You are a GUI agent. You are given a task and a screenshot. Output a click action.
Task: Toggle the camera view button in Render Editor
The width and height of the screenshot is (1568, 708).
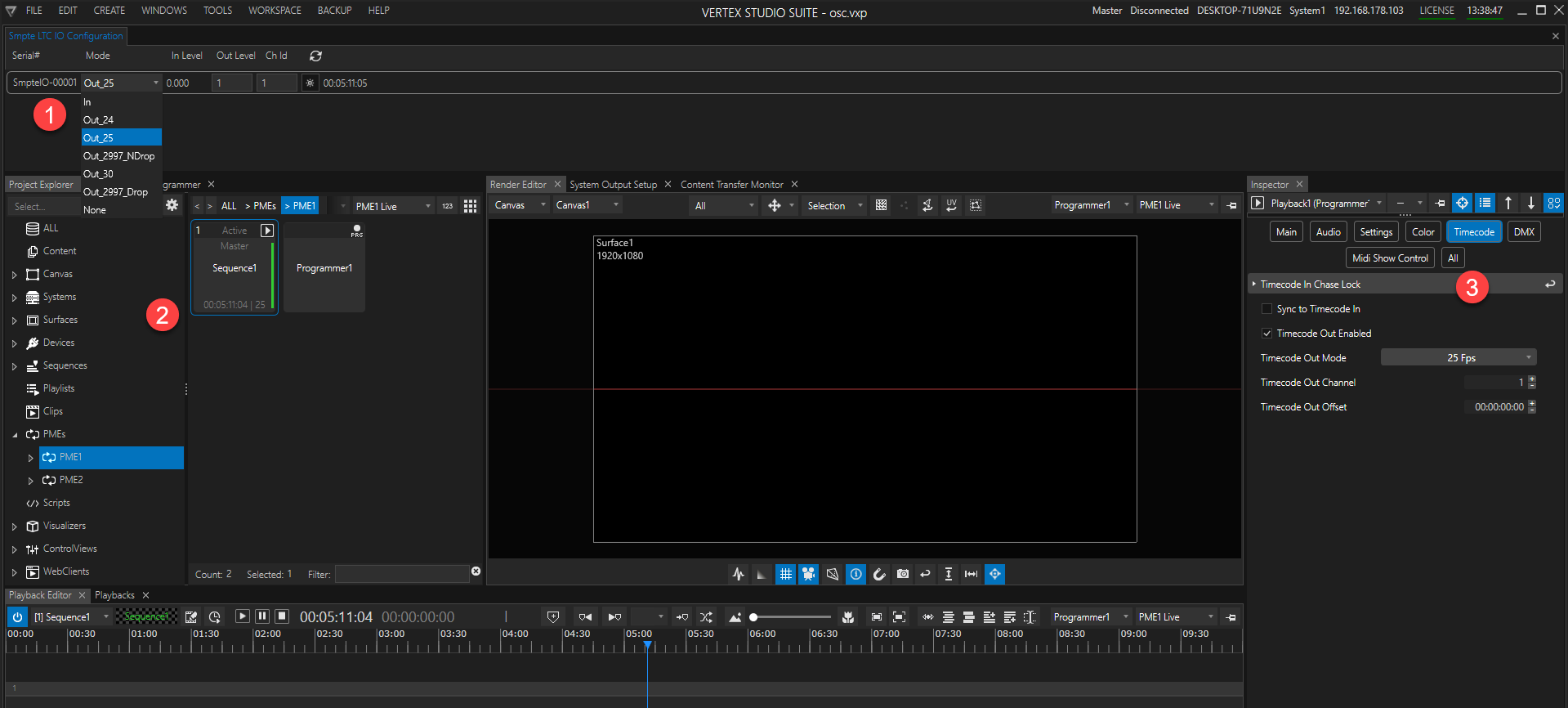(x=809, y=574)
